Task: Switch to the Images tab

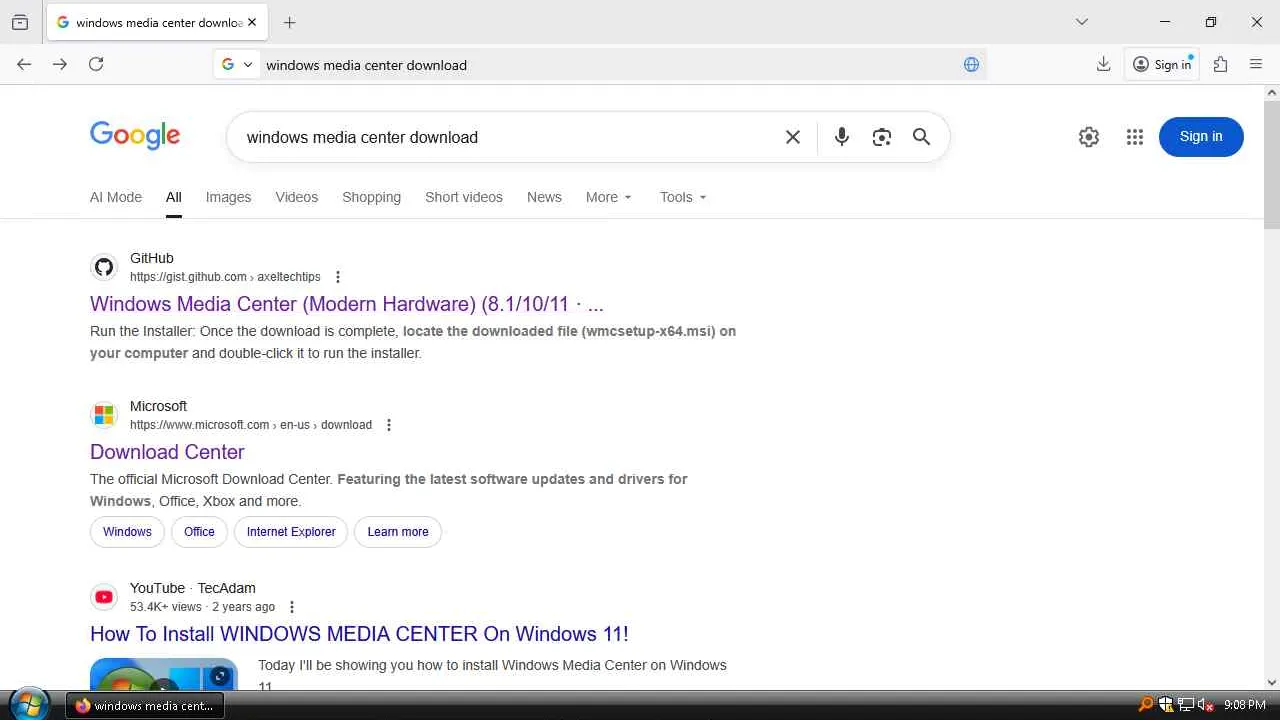Action: [228, 197]
